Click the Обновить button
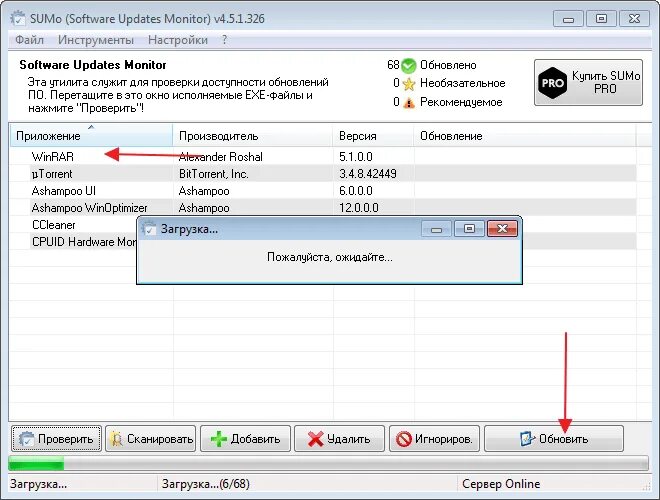Image resolution: width=660 pixels, height=500 pixels. (x=554, y=439)
